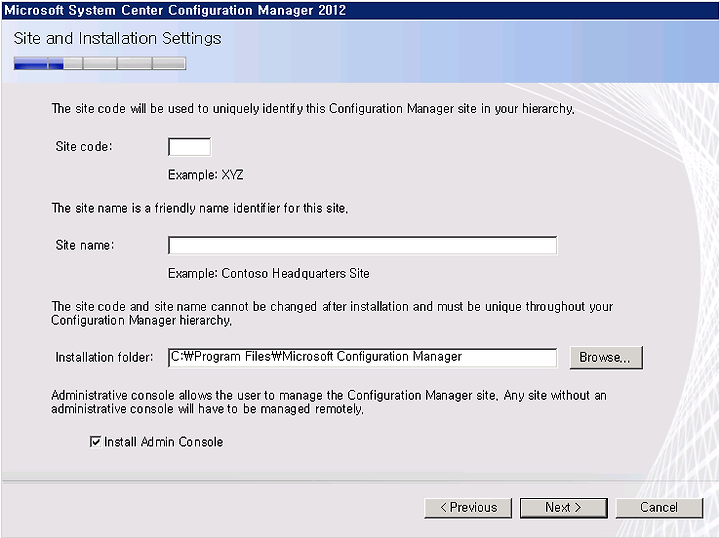
Task: Click the 'Site name:' label
Action: pyautogui.click(x=84, y=245)
